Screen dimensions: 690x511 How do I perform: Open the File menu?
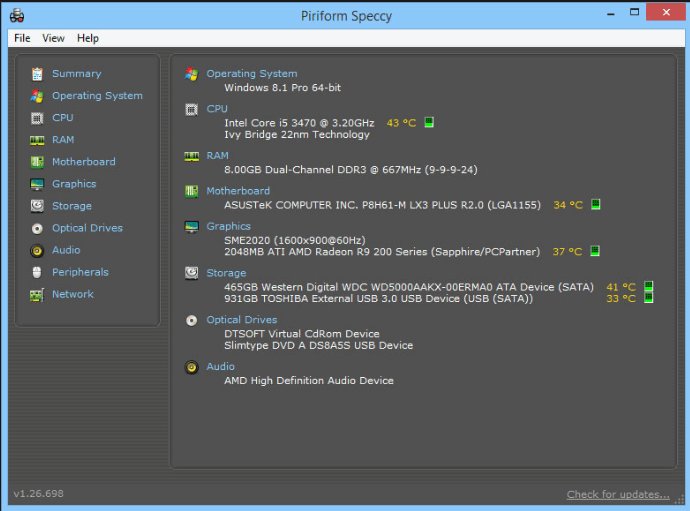click(22, 38)
